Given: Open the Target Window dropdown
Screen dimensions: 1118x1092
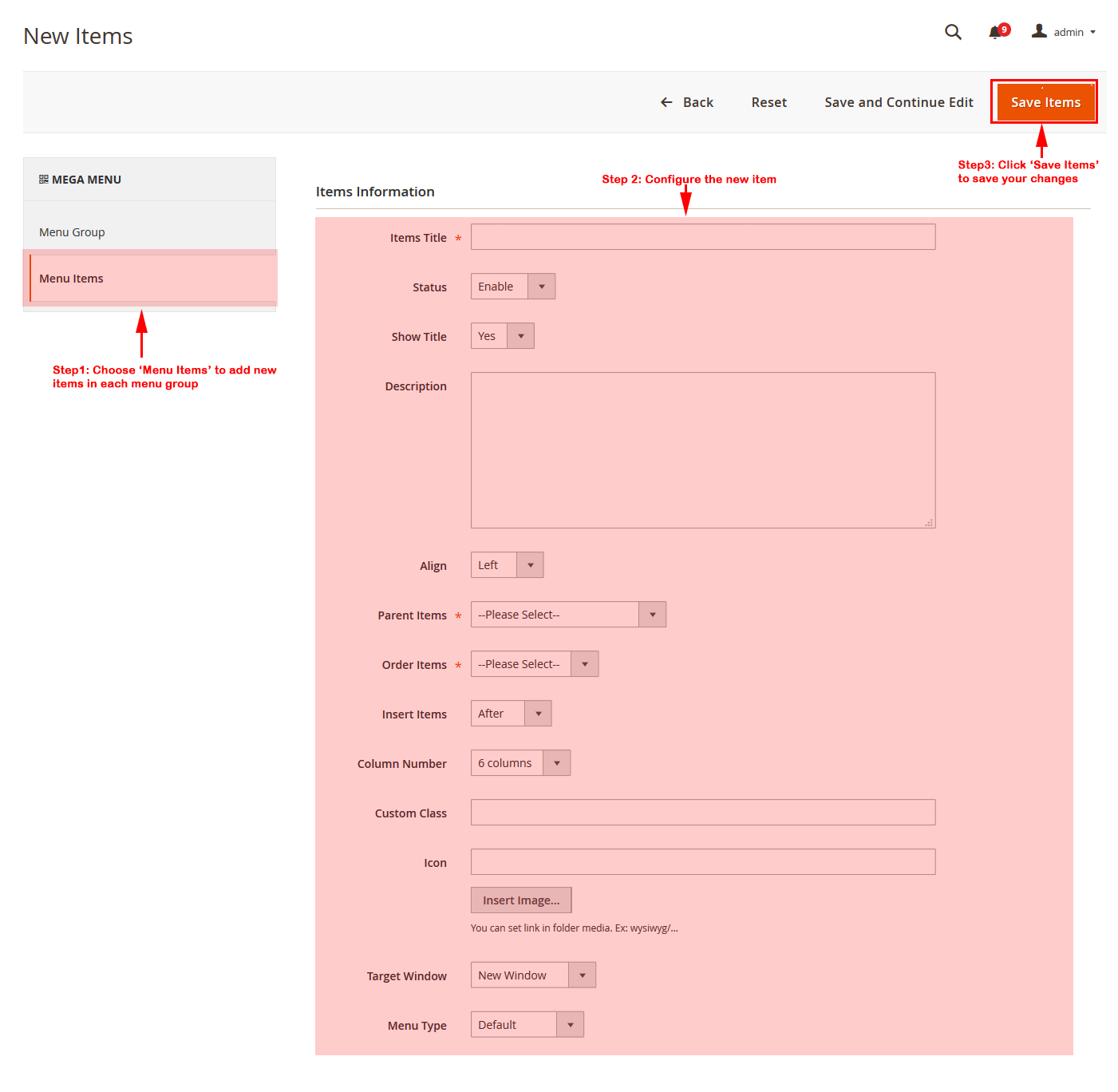Looking at the screenshot, I should click(x=533, y=975).
